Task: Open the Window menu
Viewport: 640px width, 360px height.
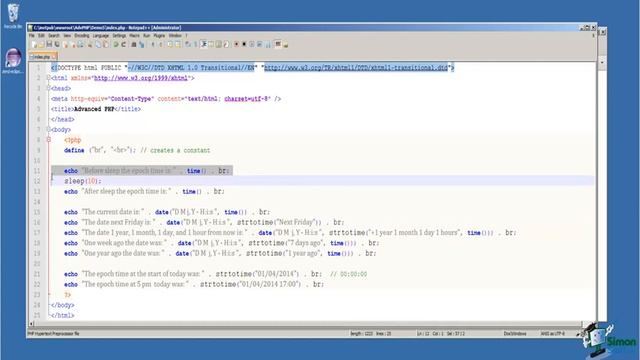Action: pos(175,36)
